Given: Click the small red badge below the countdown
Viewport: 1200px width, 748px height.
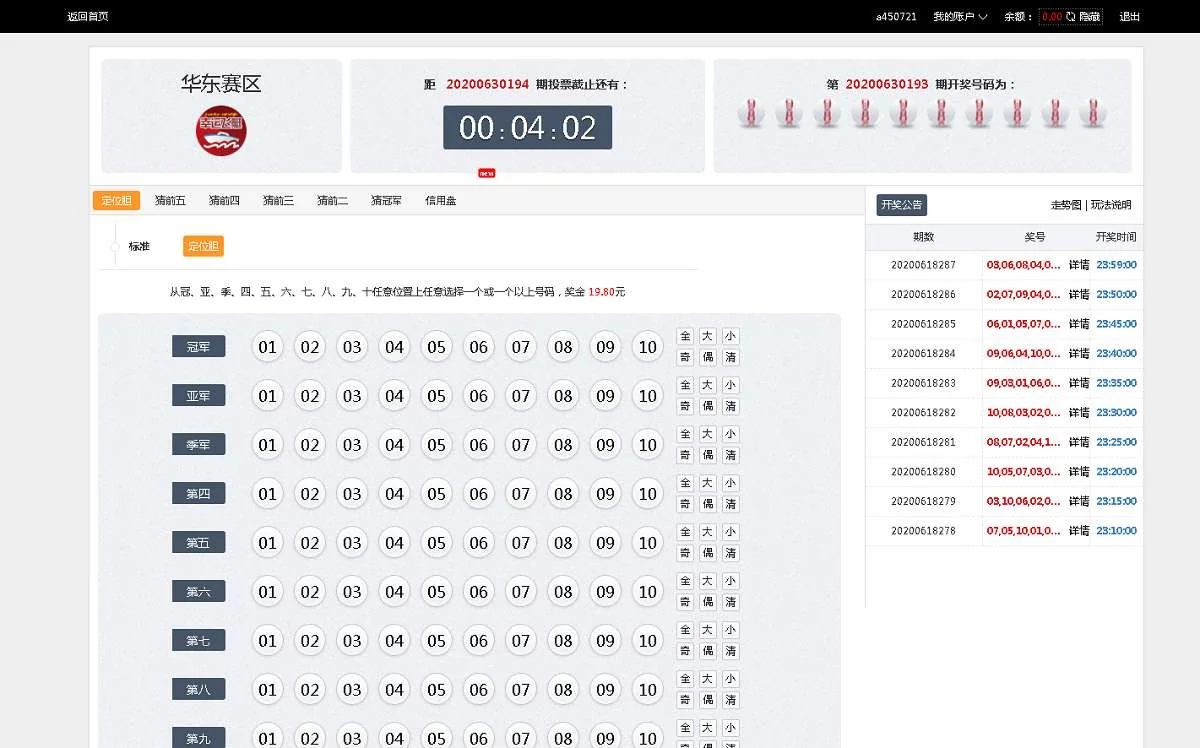Looking at the screenshot, I should tap(487, 173).
